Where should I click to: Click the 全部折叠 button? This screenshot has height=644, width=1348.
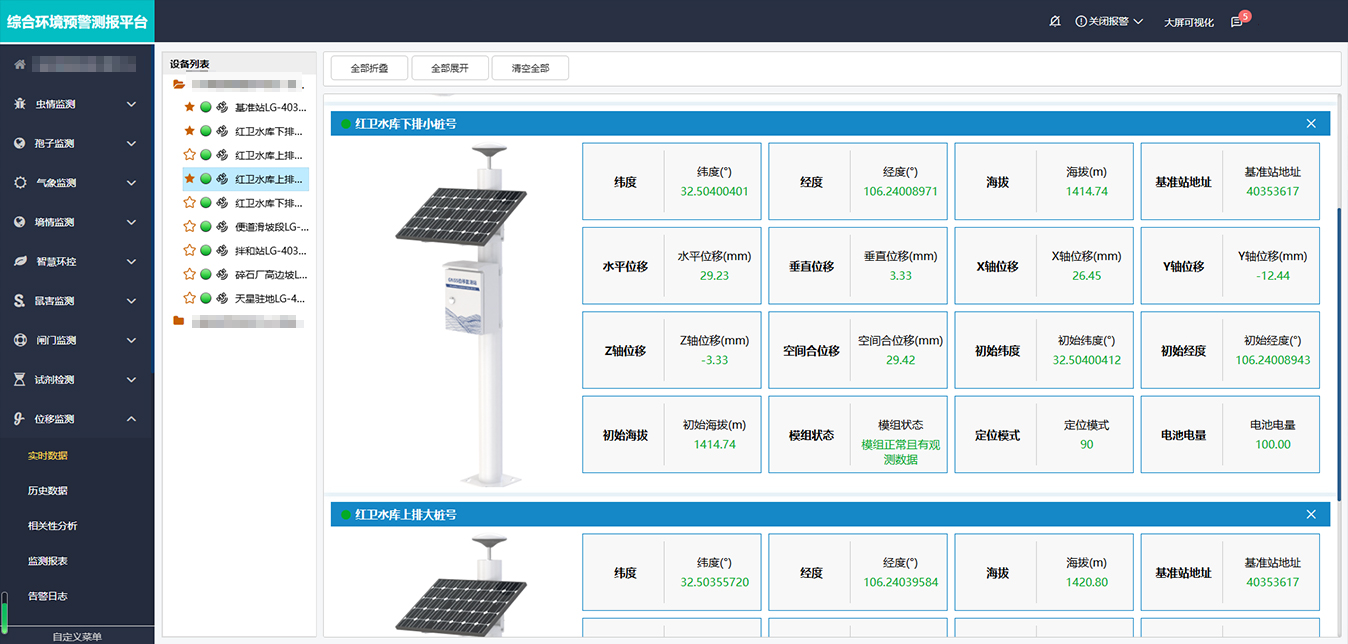(369, 68)
